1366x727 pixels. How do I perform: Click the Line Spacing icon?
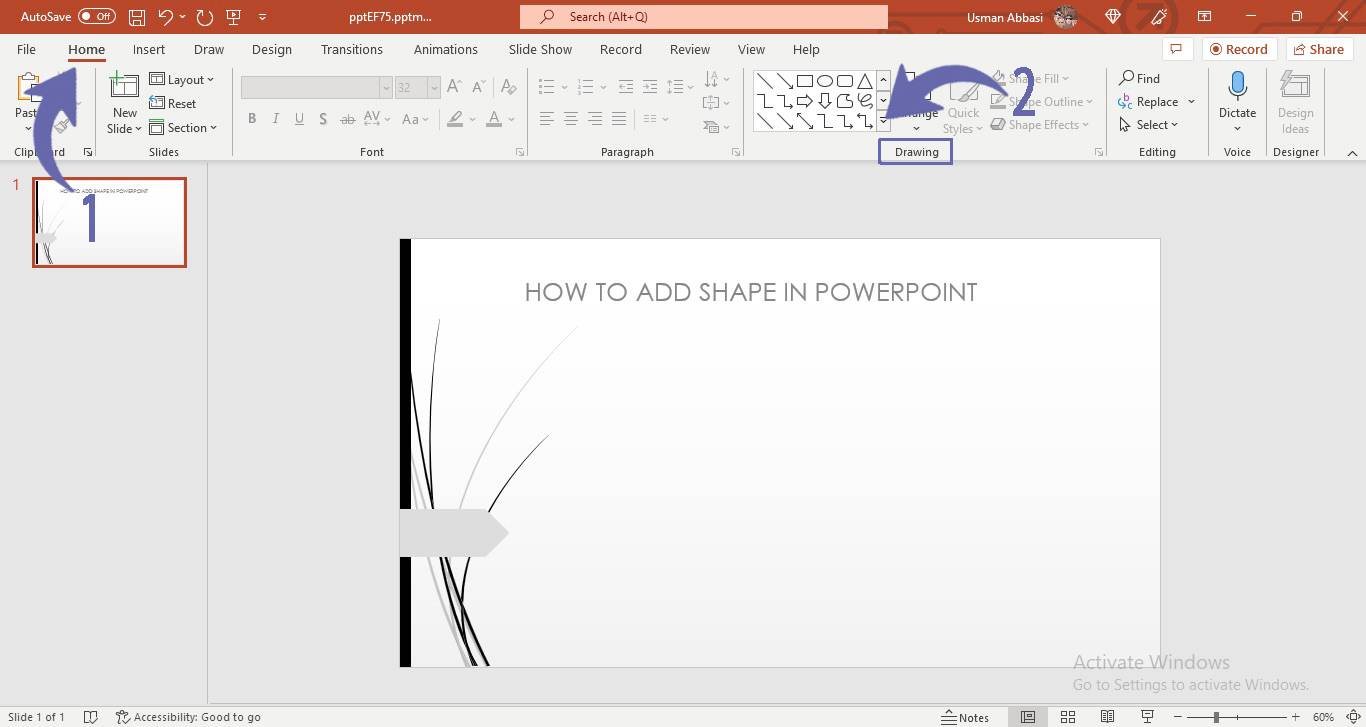coord(677,88)
